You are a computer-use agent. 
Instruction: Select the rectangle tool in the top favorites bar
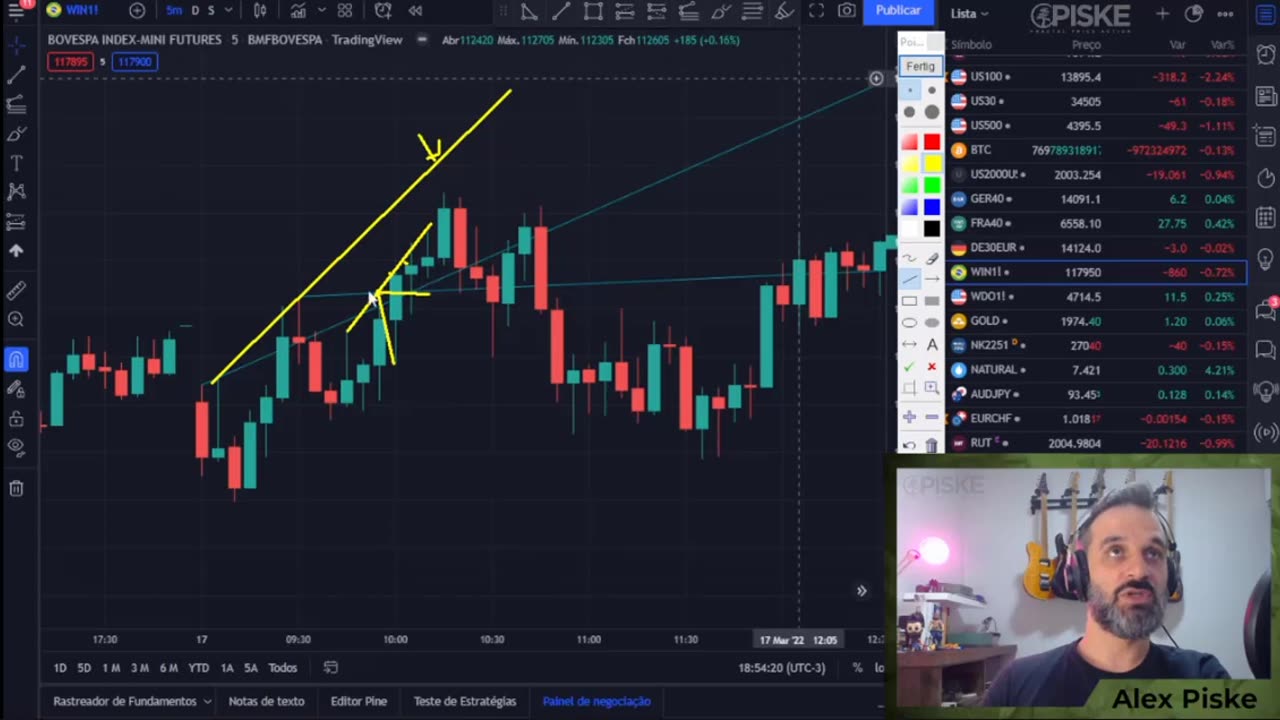click(x=593, y=11)
